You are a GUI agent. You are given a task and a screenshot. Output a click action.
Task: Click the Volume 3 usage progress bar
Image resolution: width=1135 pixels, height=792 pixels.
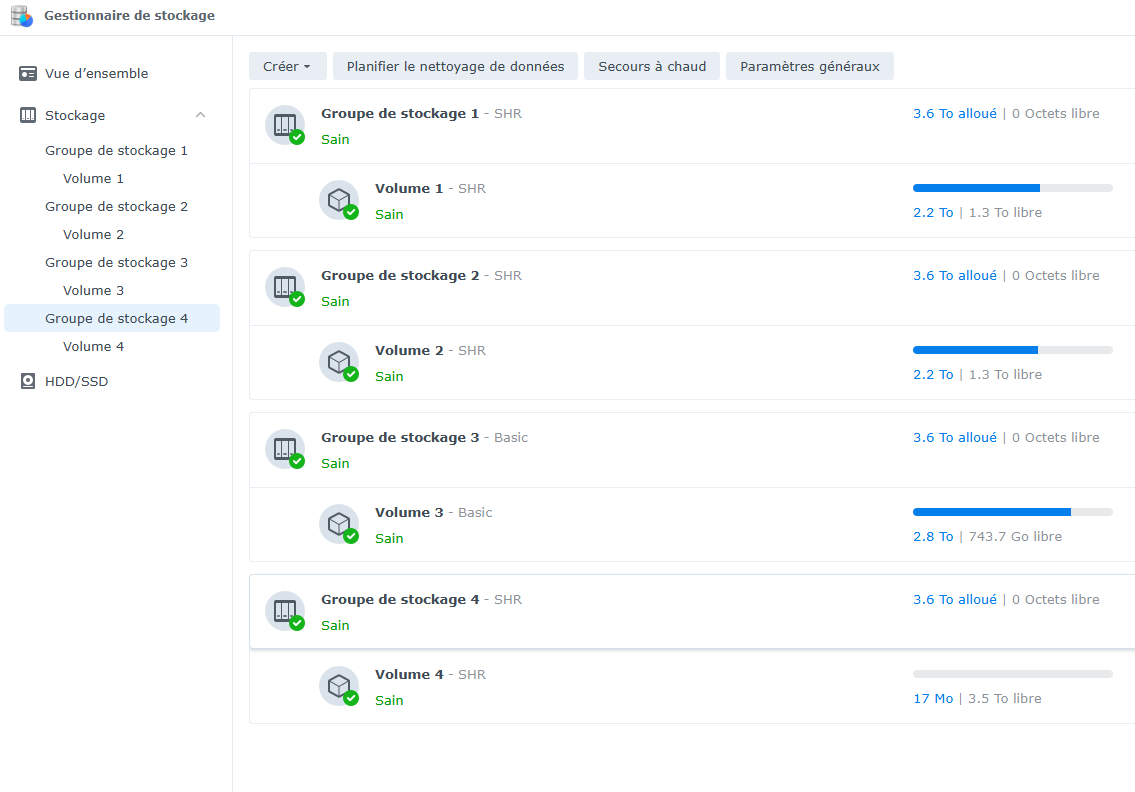[x=1012, y=512]
